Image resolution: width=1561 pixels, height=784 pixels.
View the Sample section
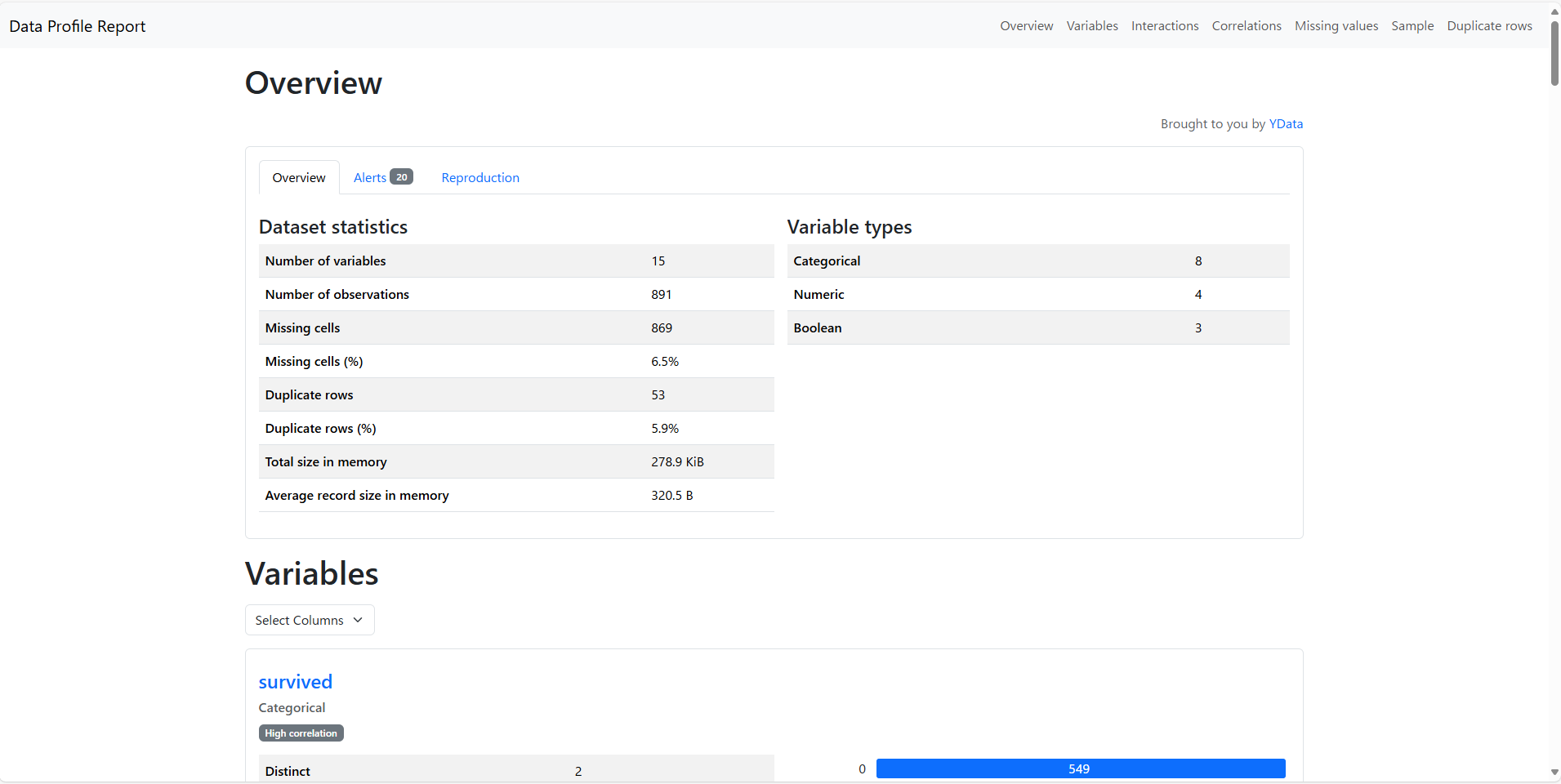(1412, 25)
